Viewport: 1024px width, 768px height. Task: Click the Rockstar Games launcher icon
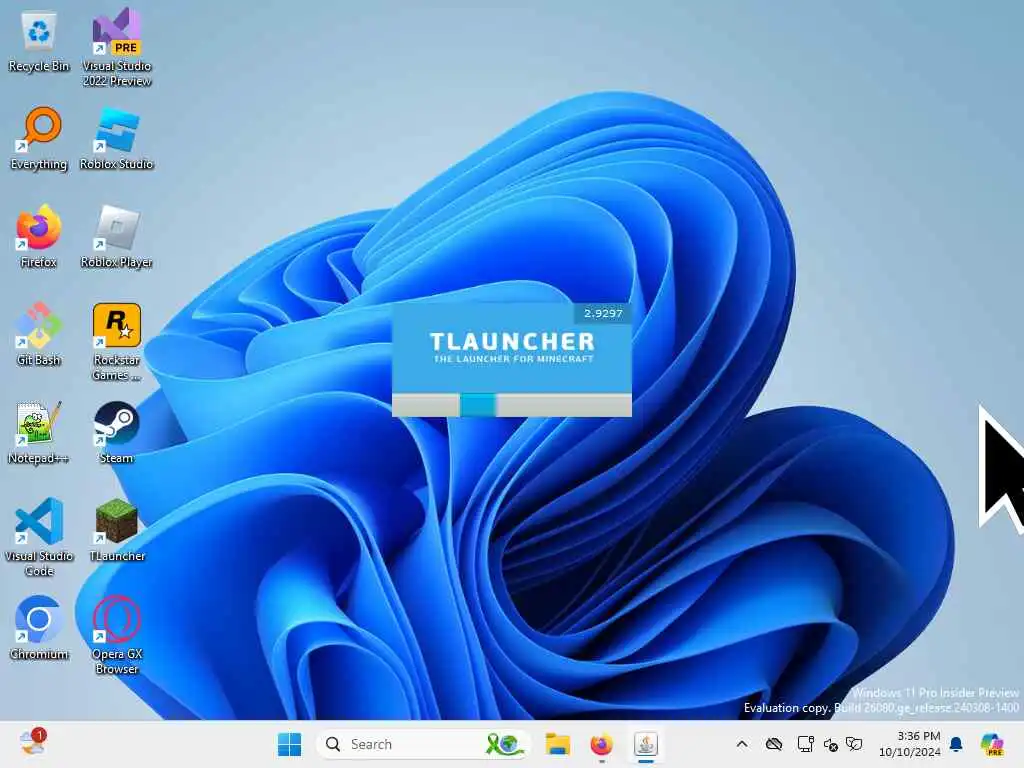point(116,342)
